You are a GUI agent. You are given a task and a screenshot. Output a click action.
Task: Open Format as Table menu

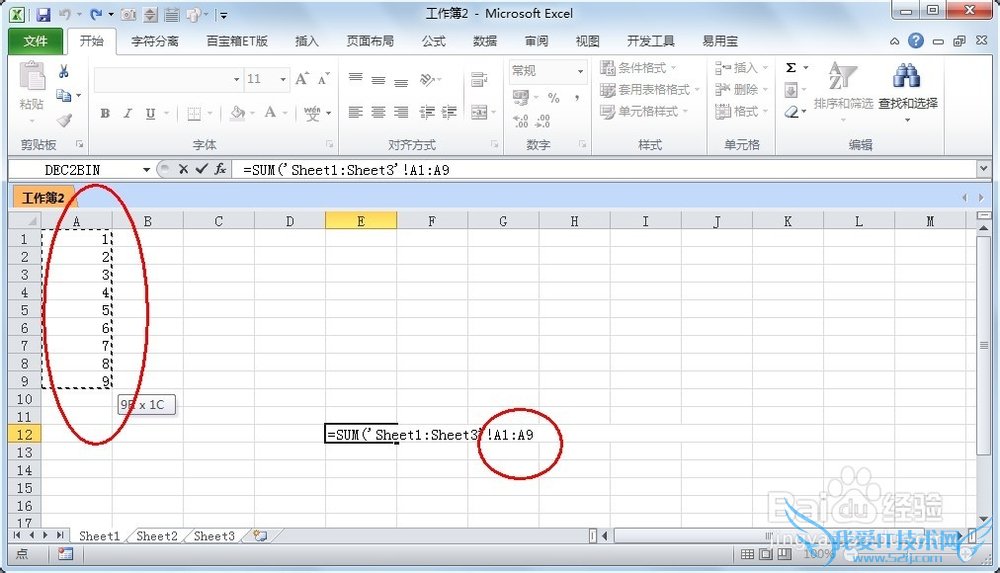click(650, 89)
